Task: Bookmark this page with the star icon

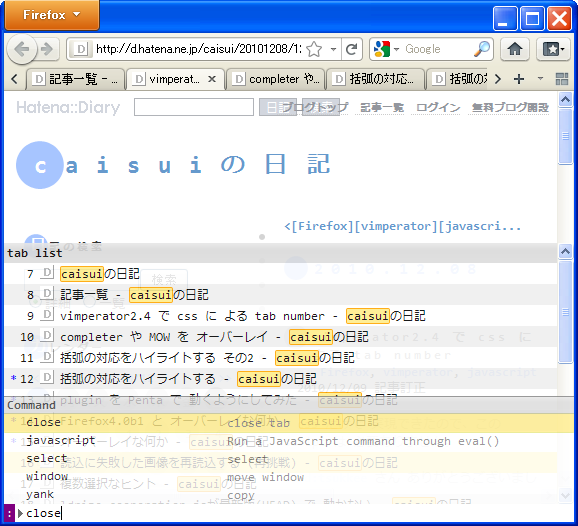Action: 314,49
